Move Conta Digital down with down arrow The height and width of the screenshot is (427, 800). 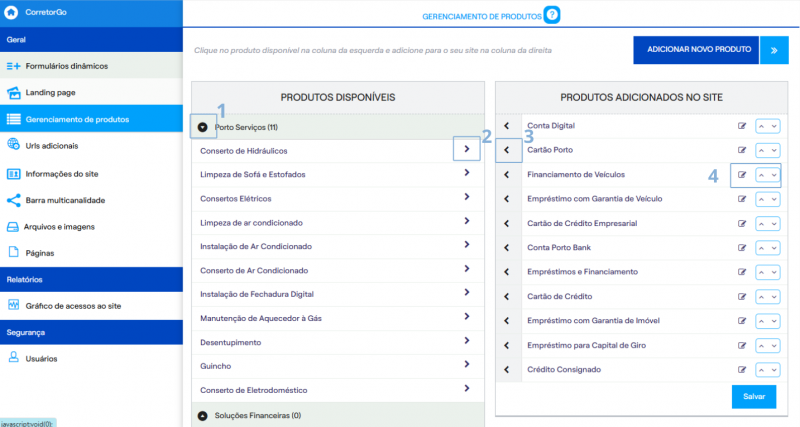tap(774, 126)
